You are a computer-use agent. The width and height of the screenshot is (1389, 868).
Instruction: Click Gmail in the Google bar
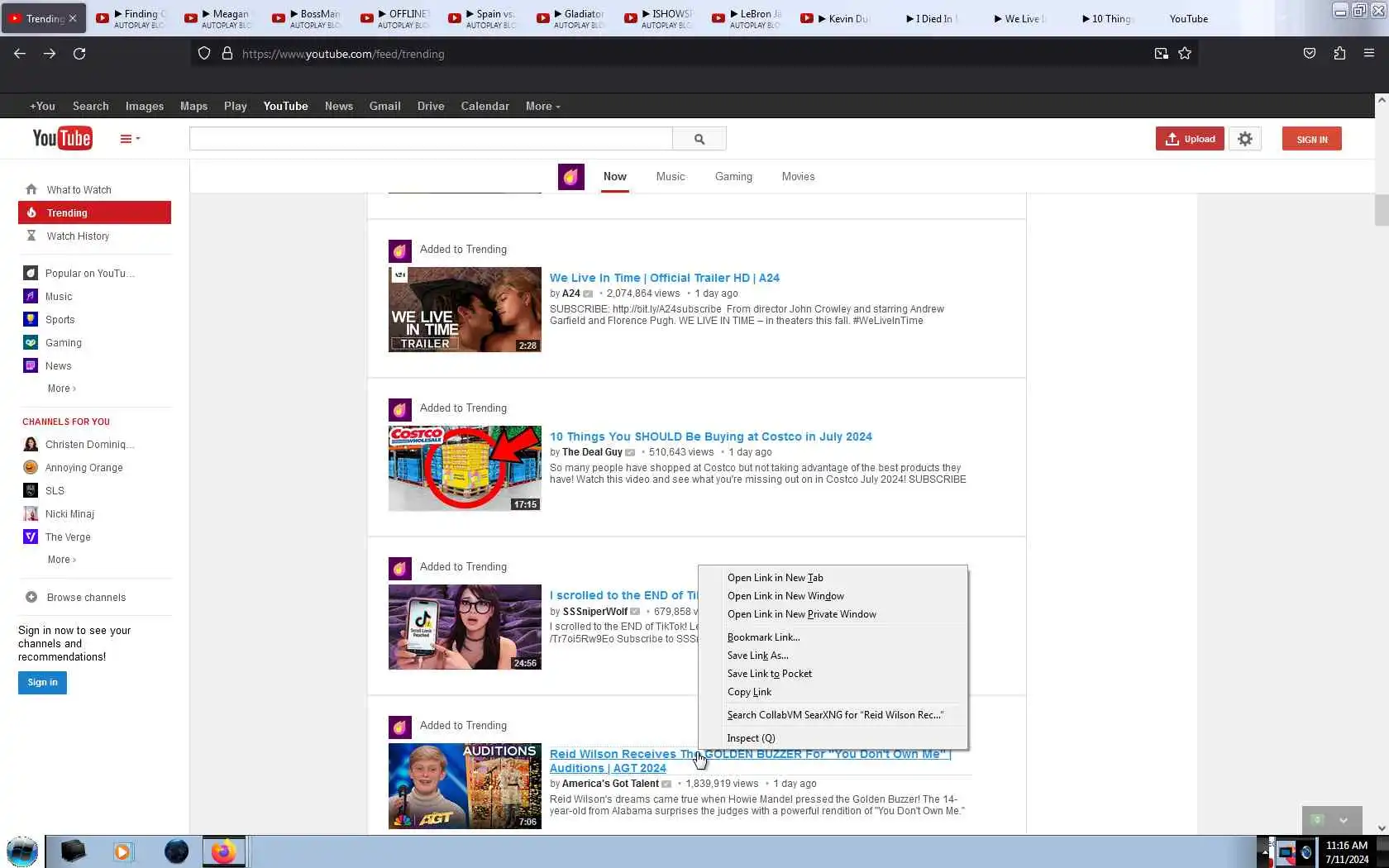(384, 107)
